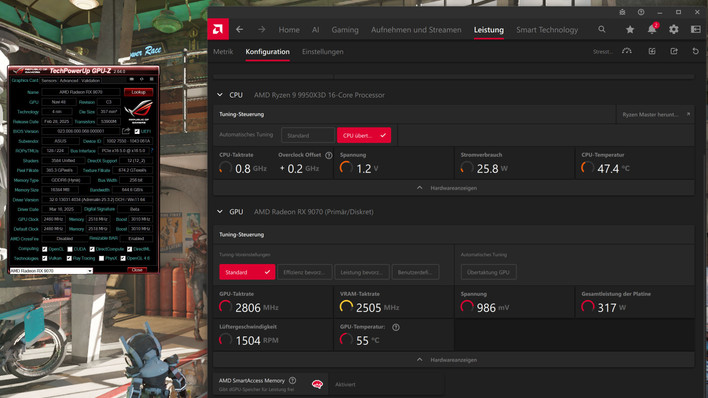
Task: Collapse GPU Hardwareanzeigen bar
Action: 453,360
